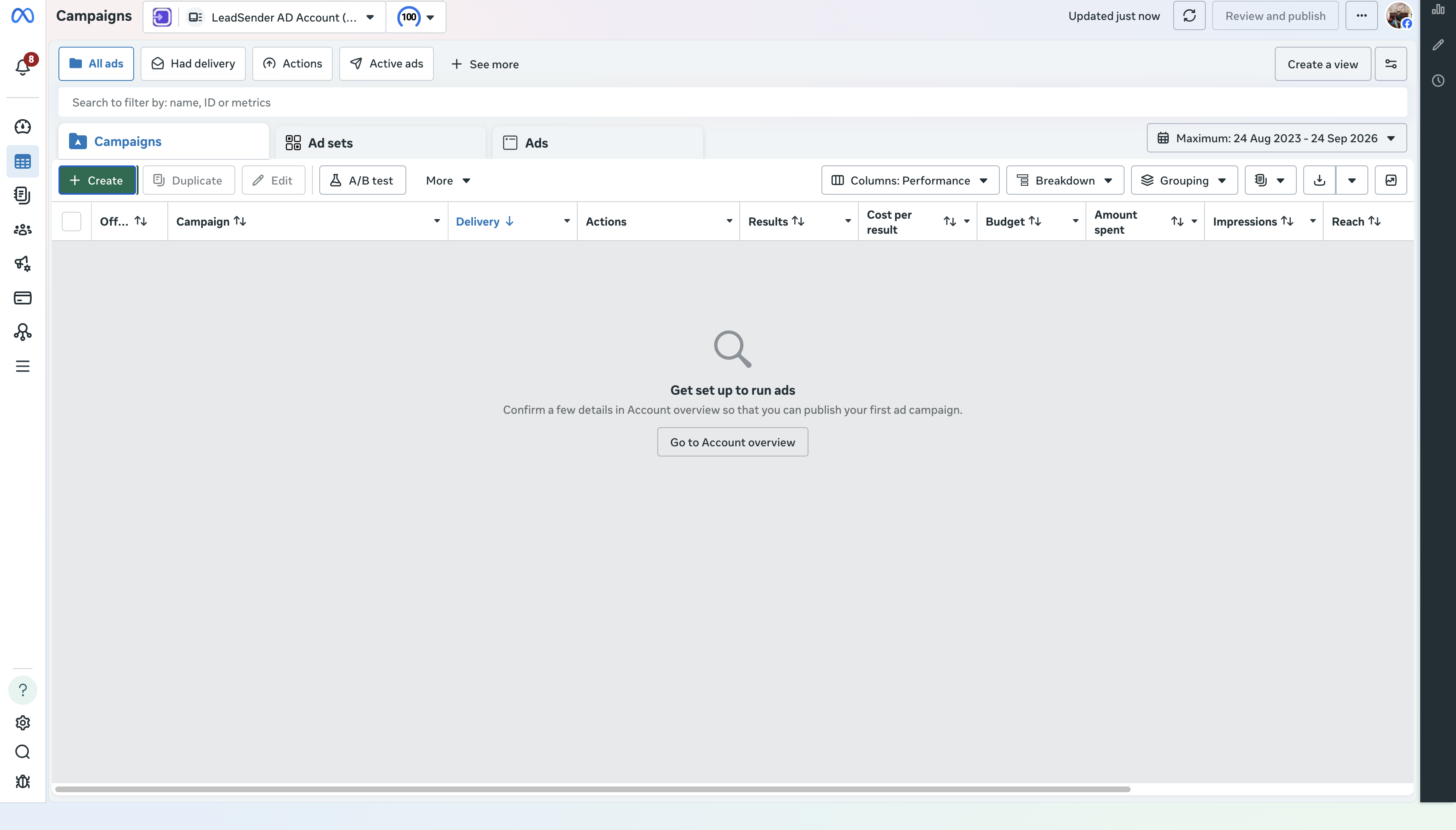
Task: Open the date range Maximum dropdown
Action: (x=1276, y=138)
